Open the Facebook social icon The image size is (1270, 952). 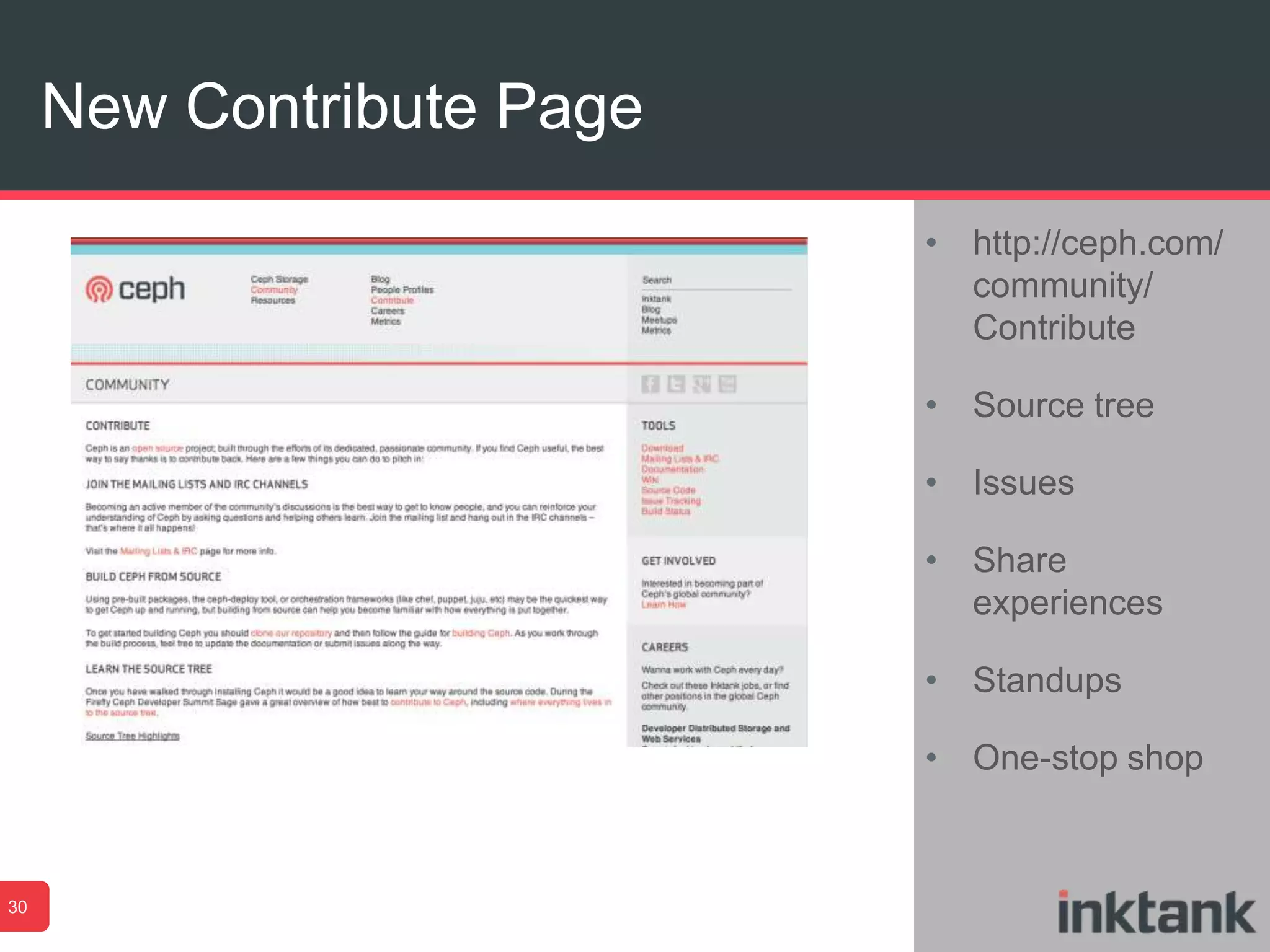650,384
